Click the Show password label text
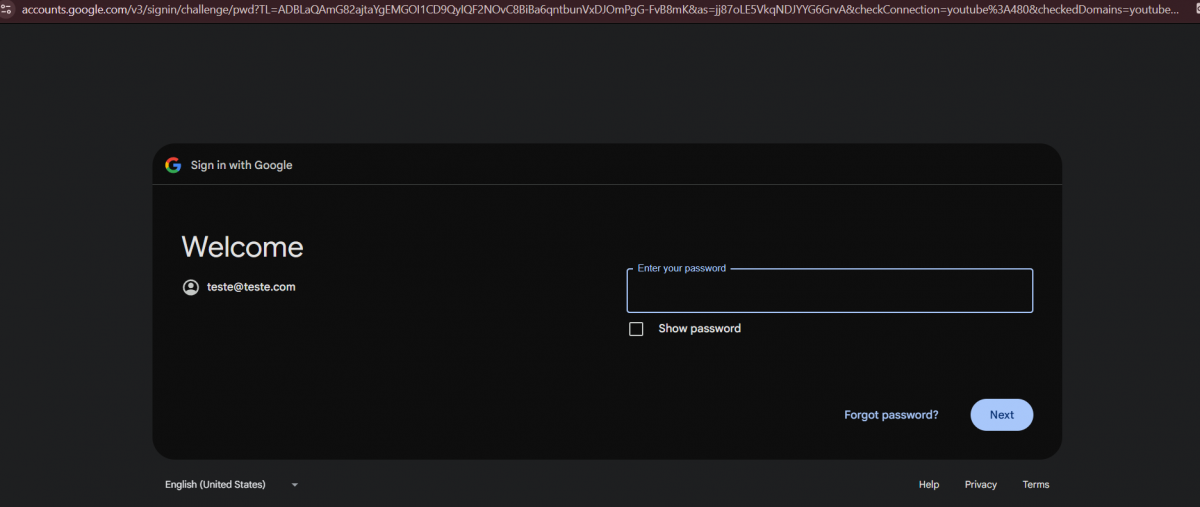Screen dimensions: 1200x507 [699, 329]
